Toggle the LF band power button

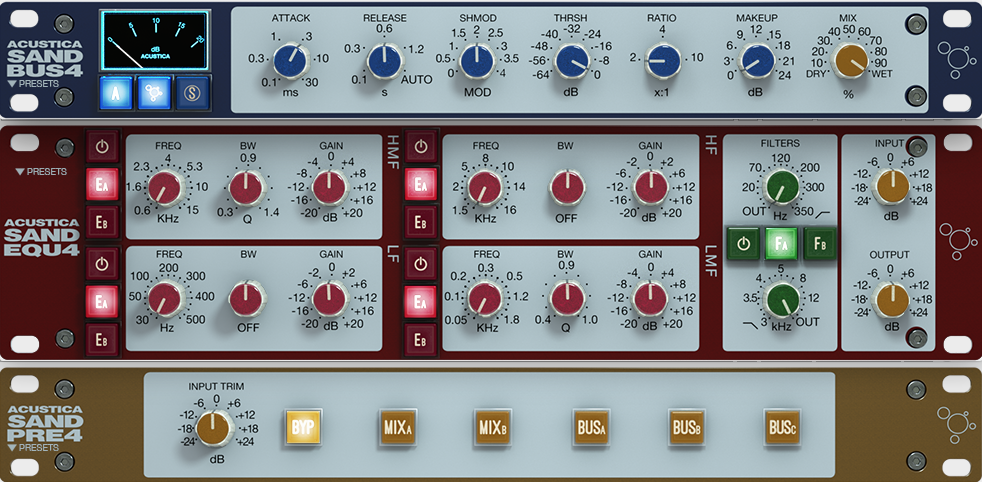click(102, 264)
